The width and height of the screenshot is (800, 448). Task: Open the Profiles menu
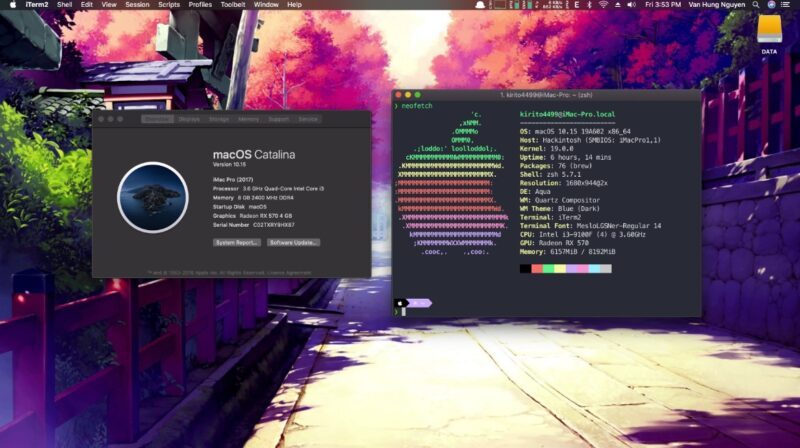pos(200,5)
